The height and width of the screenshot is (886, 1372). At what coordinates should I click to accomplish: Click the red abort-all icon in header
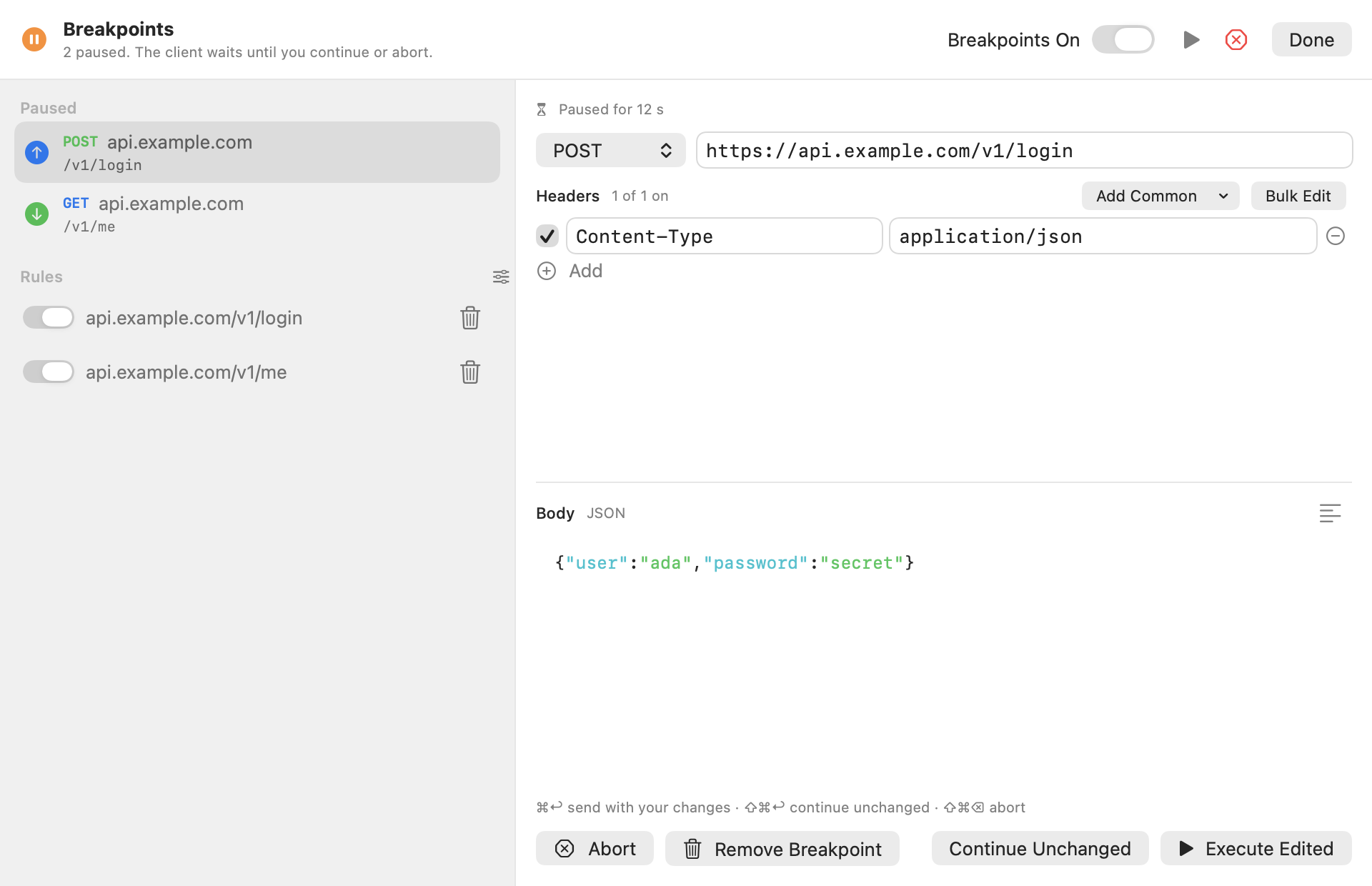1236,39
